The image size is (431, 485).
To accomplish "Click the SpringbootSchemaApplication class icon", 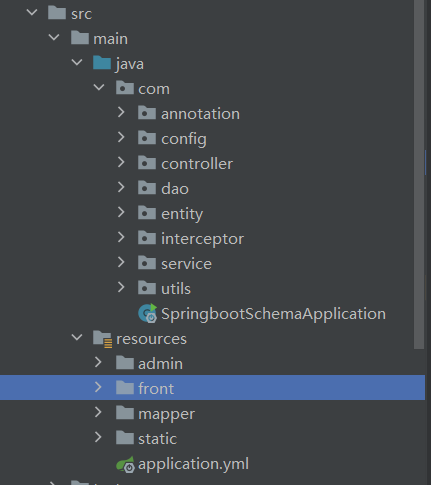I will pos(147,313).
